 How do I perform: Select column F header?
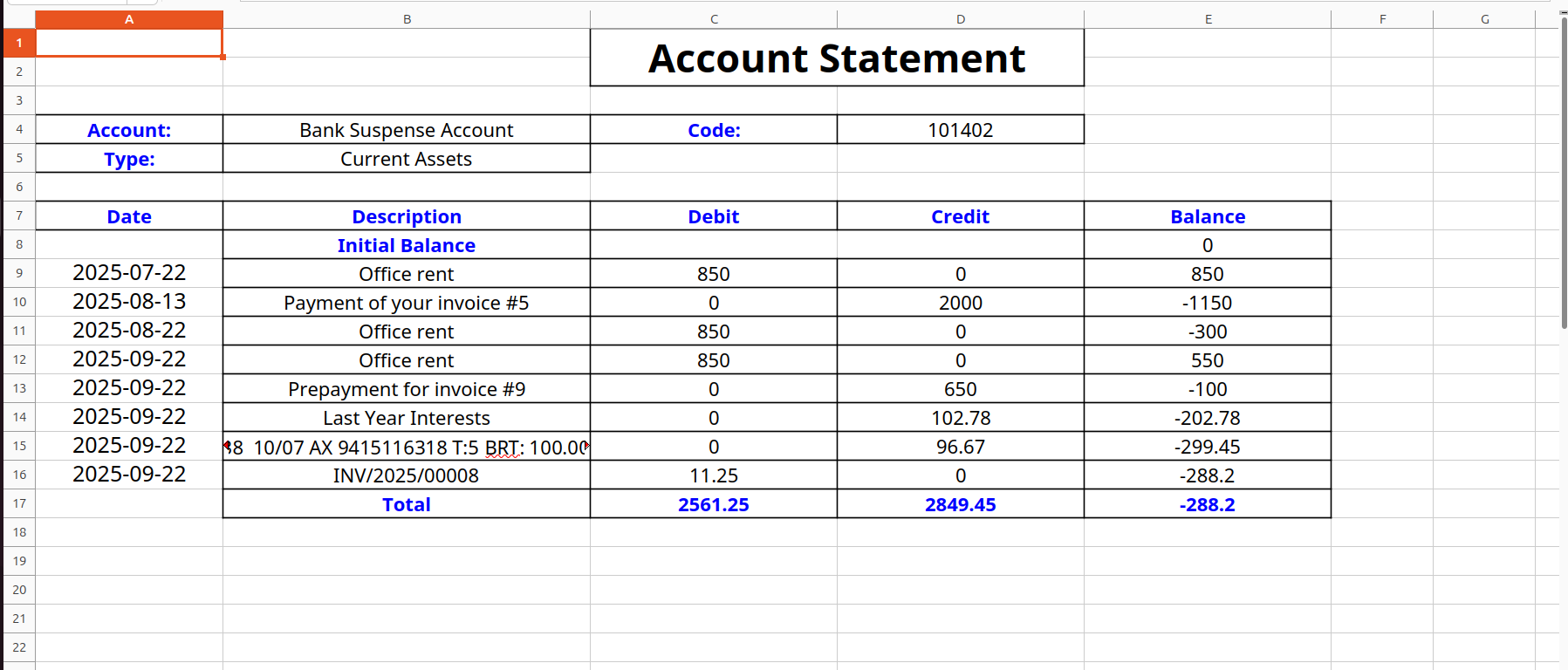point(1382,19)
